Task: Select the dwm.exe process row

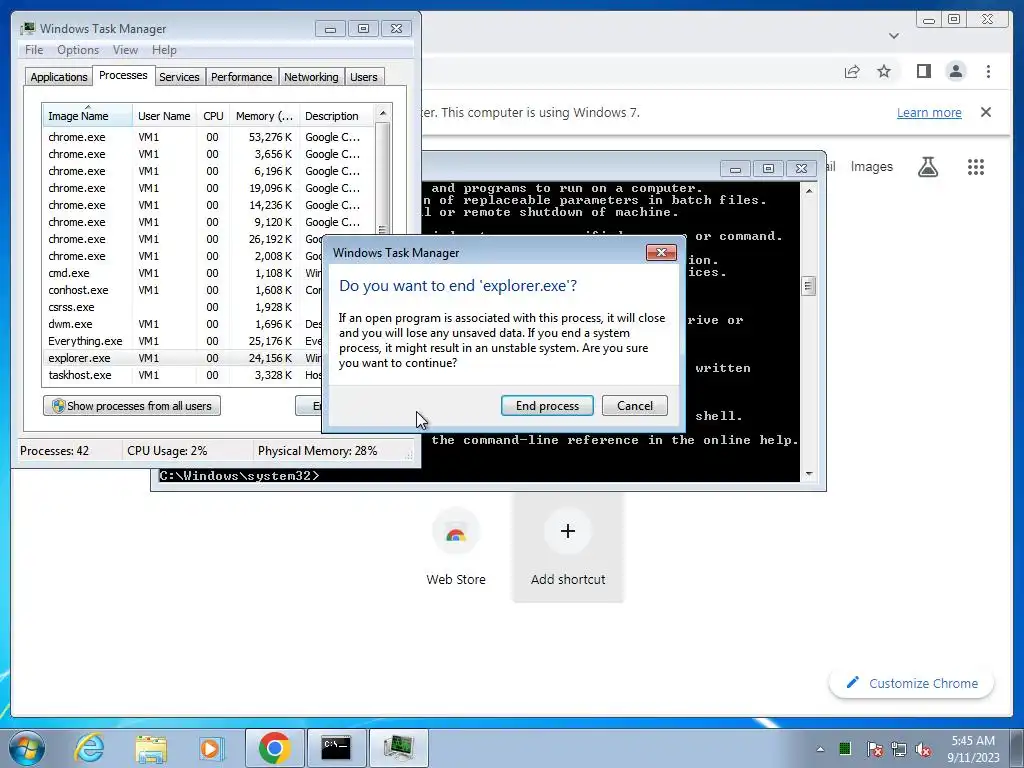Action: 182,324
